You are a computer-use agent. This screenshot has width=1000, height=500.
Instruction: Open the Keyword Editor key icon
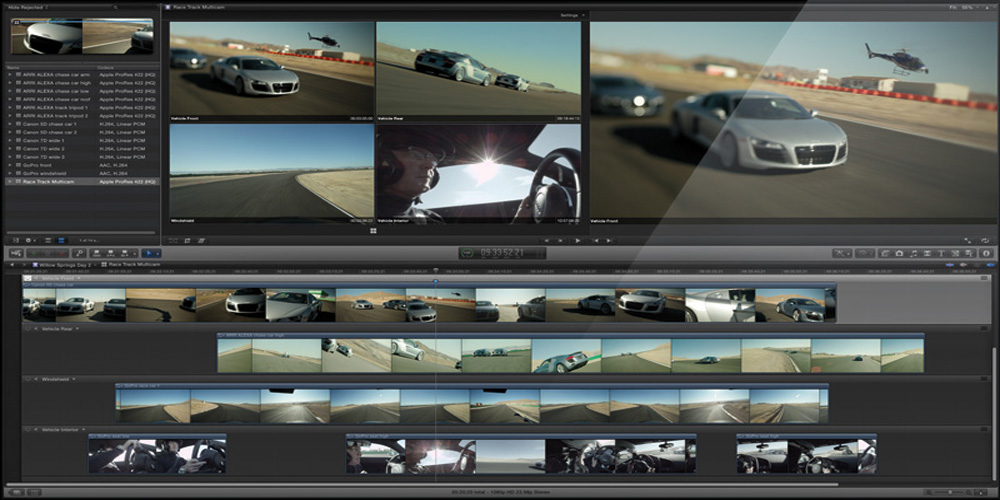(78, 254)
